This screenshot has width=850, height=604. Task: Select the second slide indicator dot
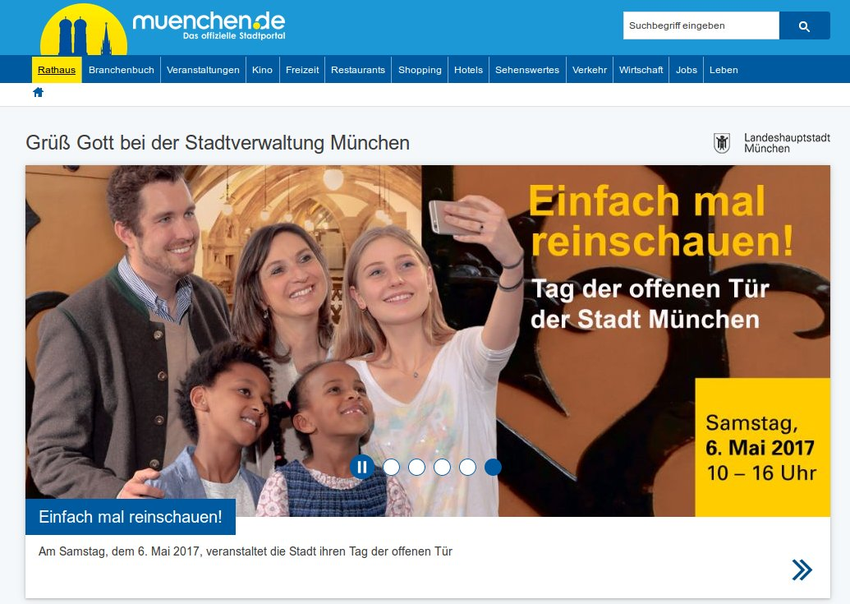[x=417, y=467]
